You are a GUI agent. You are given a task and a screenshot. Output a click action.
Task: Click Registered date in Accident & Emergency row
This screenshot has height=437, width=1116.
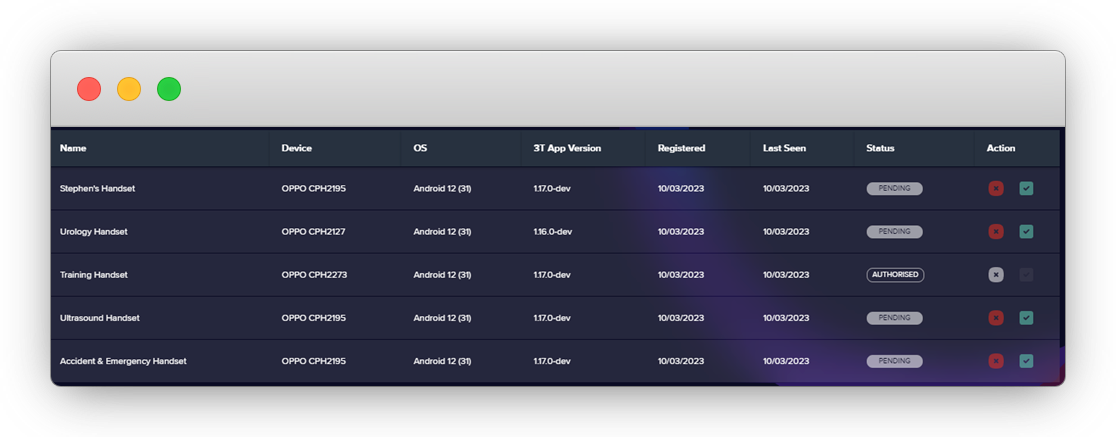(x=681, y=361)
